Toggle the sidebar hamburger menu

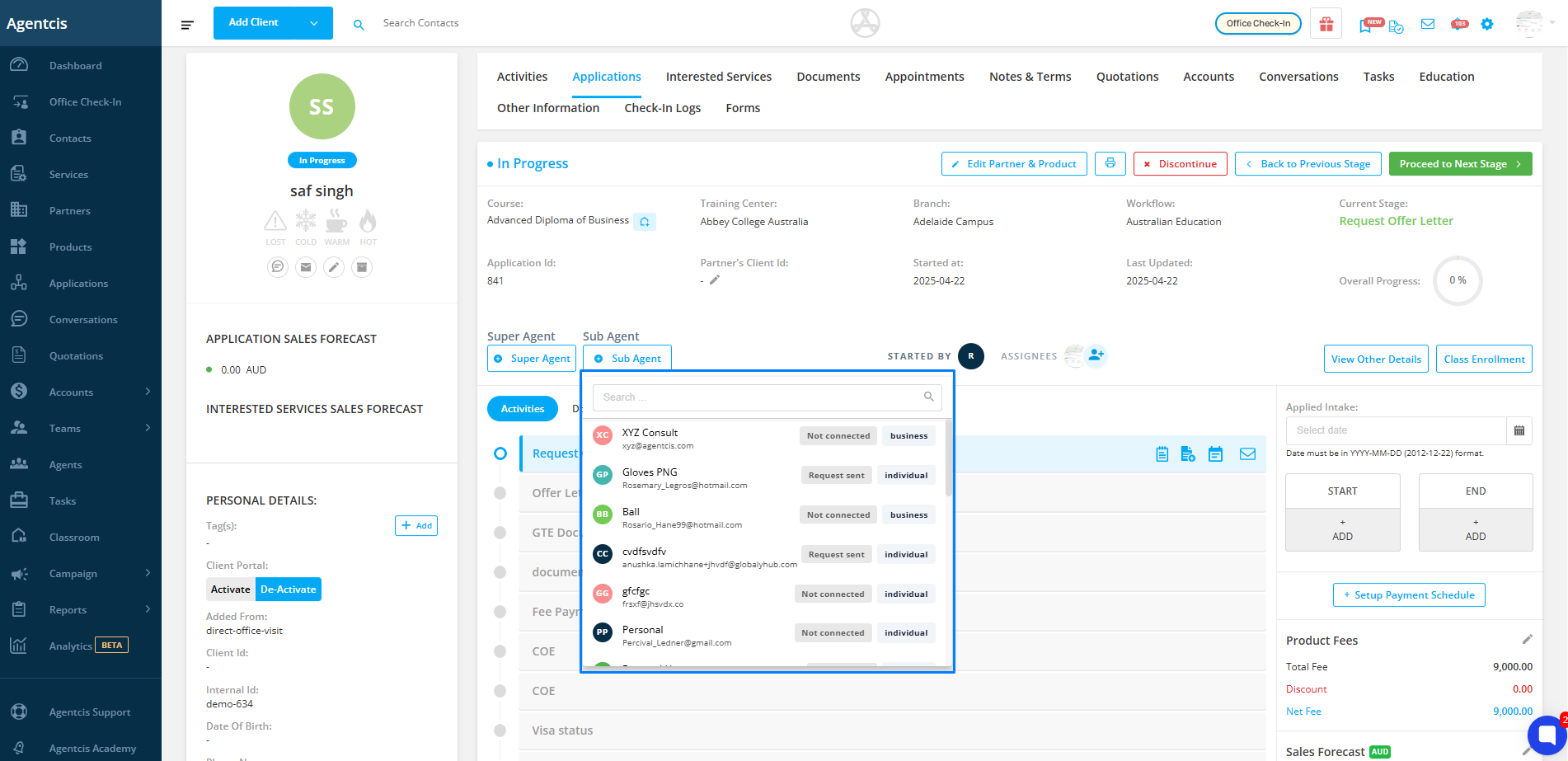(187, 25)
